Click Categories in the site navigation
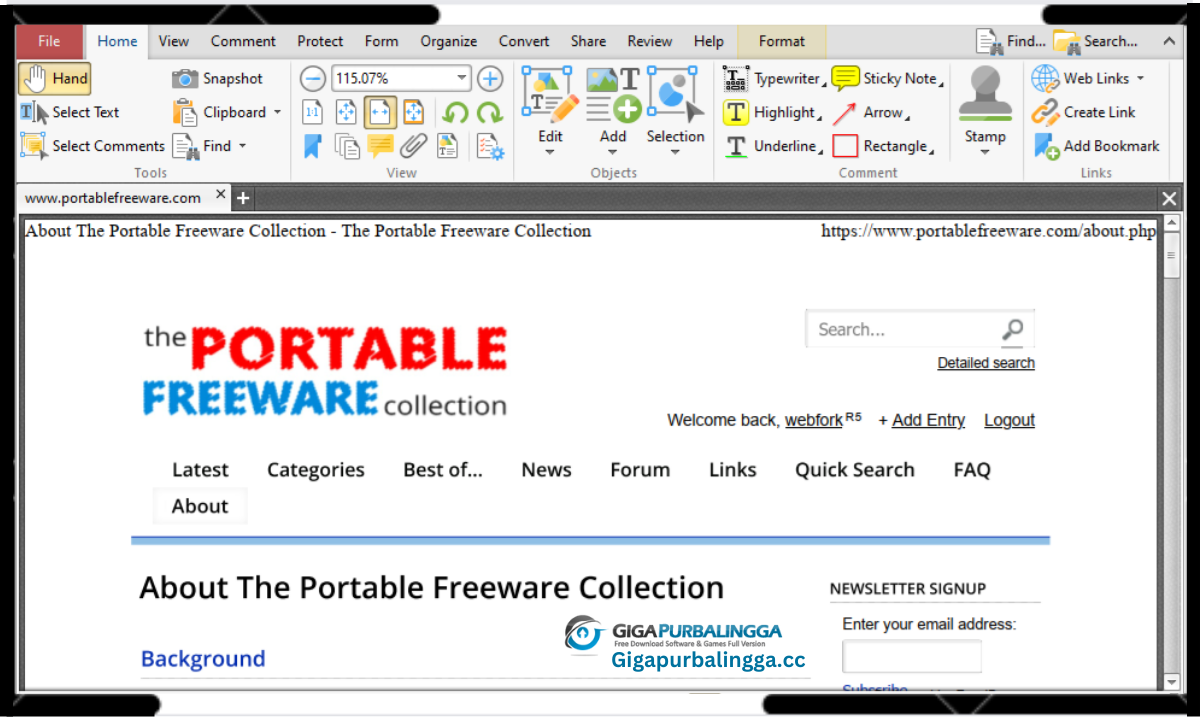1200x720 pixels. pos(316,470)
